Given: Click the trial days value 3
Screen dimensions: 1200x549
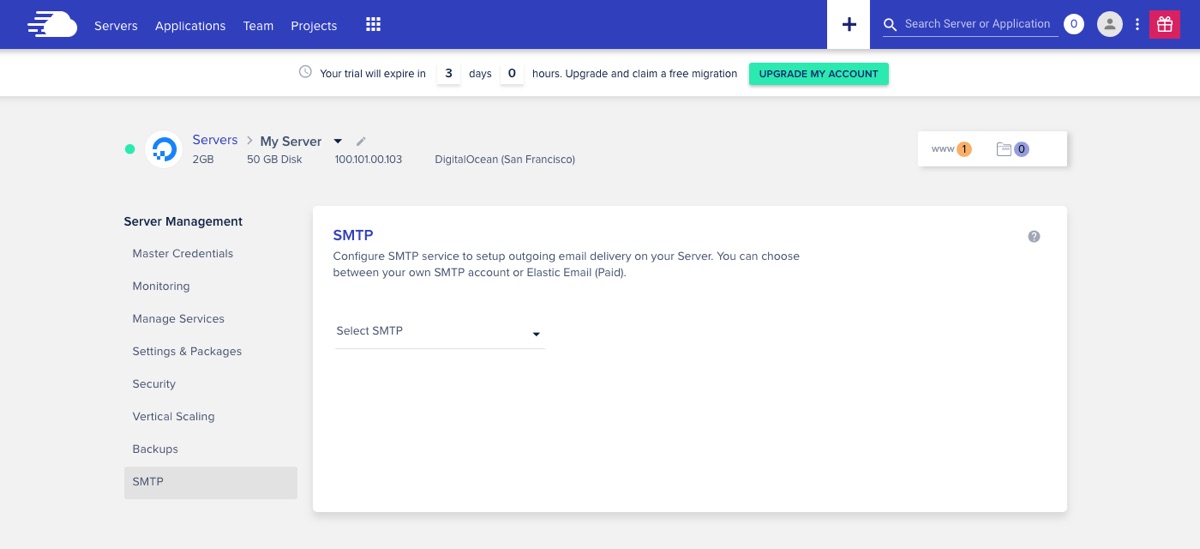Looking at the screenshot, I should click(449, 74).
